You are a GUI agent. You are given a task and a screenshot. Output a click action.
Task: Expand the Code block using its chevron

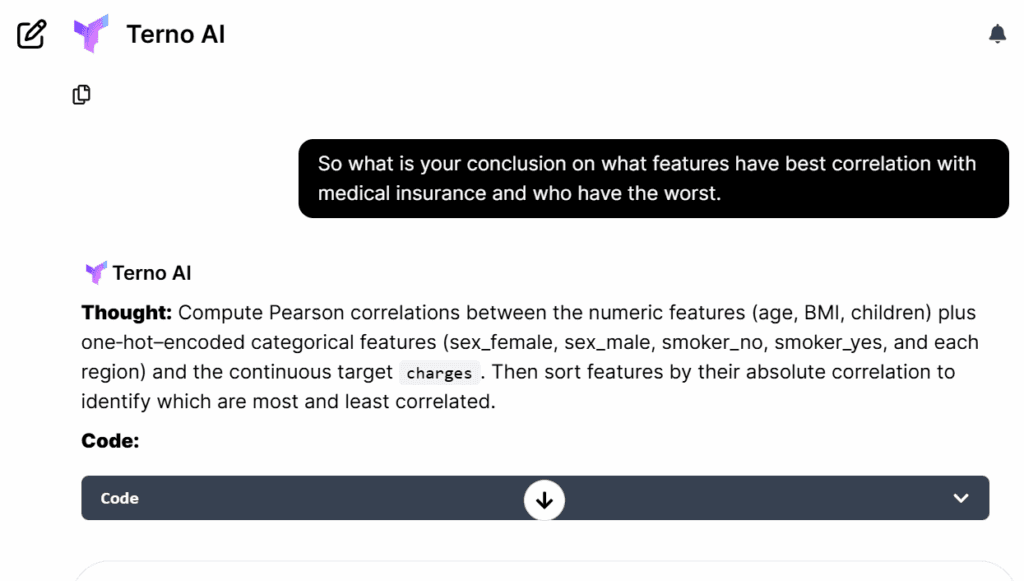pos(961,498)
